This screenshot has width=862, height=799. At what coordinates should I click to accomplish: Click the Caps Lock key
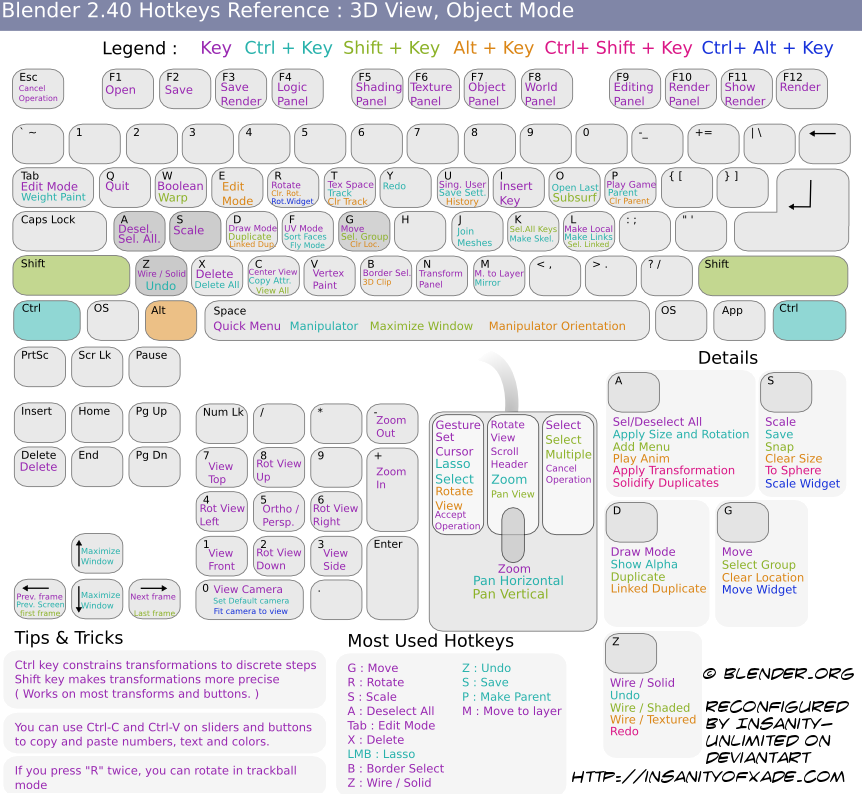click(x=59, y=231)
